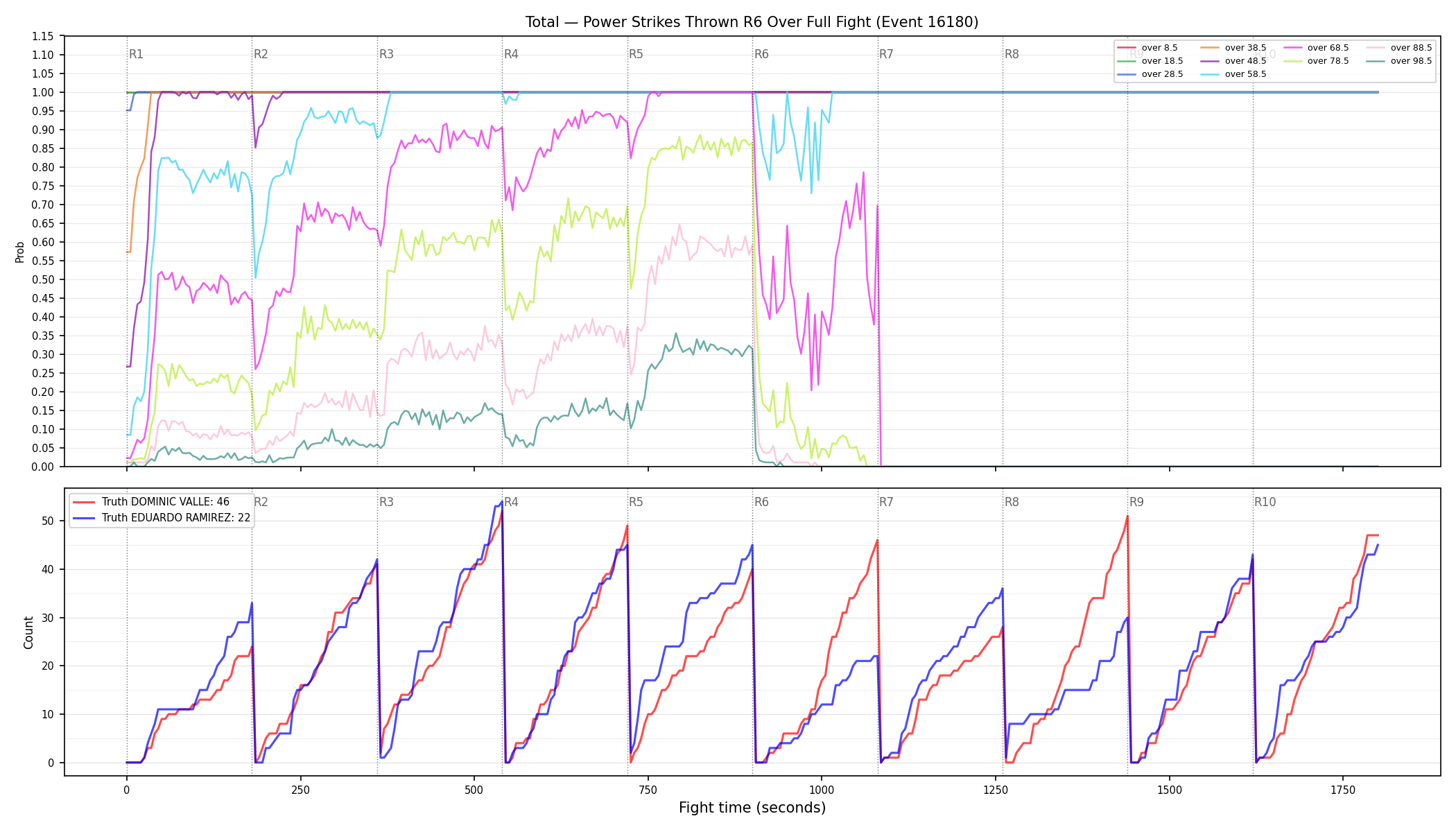Screen dimensions: 1456x832
Task: Pick the "over 38.5" legend label
Action: (x=1246, y=48)
